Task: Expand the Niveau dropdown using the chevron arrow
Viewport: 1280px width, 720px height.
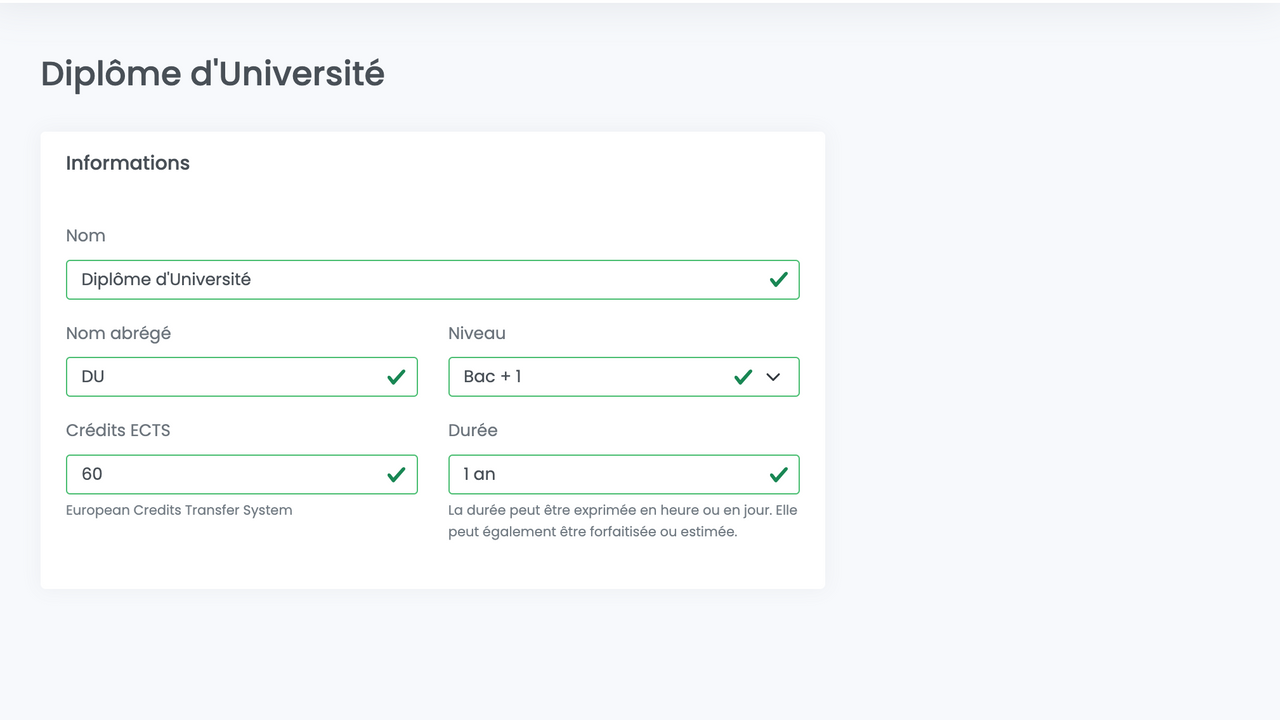Action: (773, 377)
